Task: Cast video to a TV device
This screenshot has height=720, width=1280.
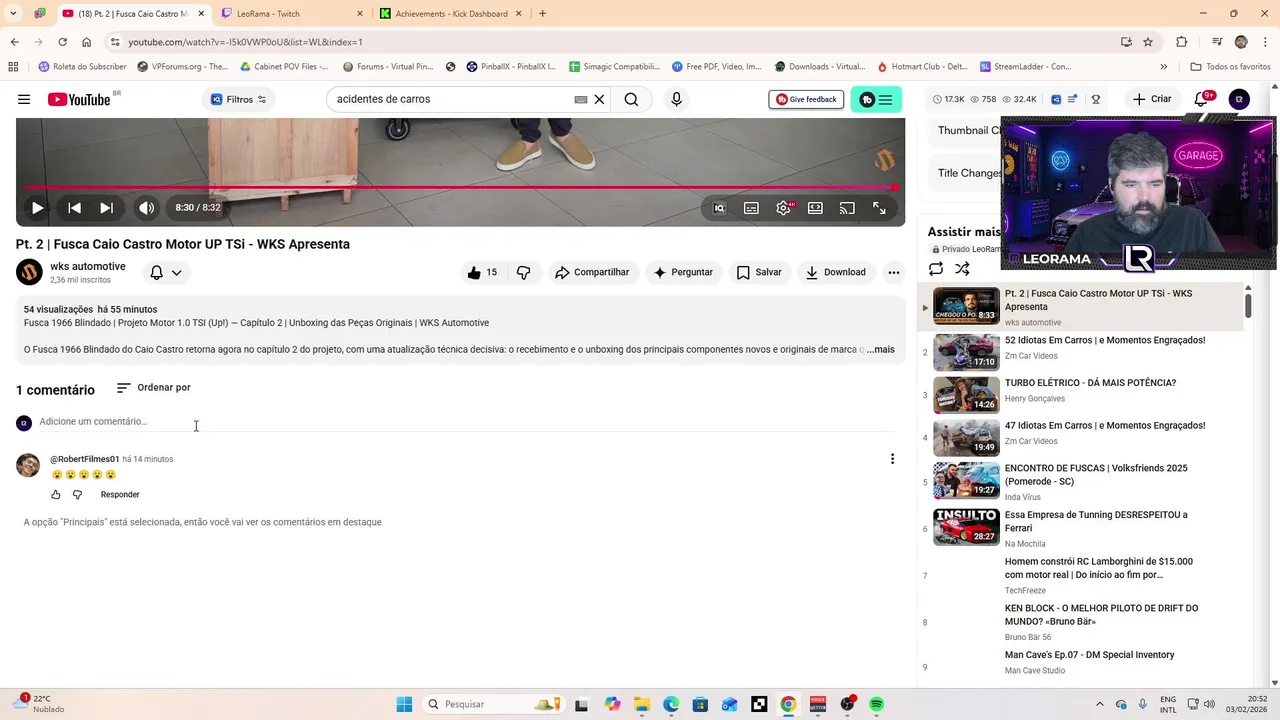Action: click(x=847, y=208)
